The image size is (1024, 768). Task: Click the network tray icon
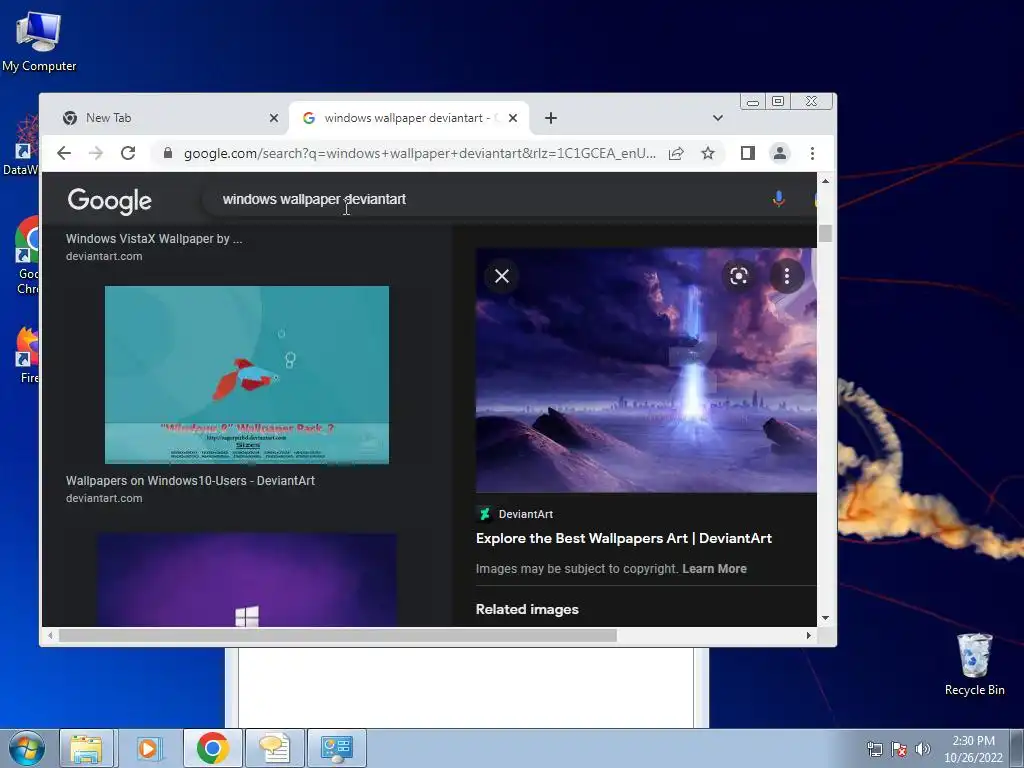(874, 749)
